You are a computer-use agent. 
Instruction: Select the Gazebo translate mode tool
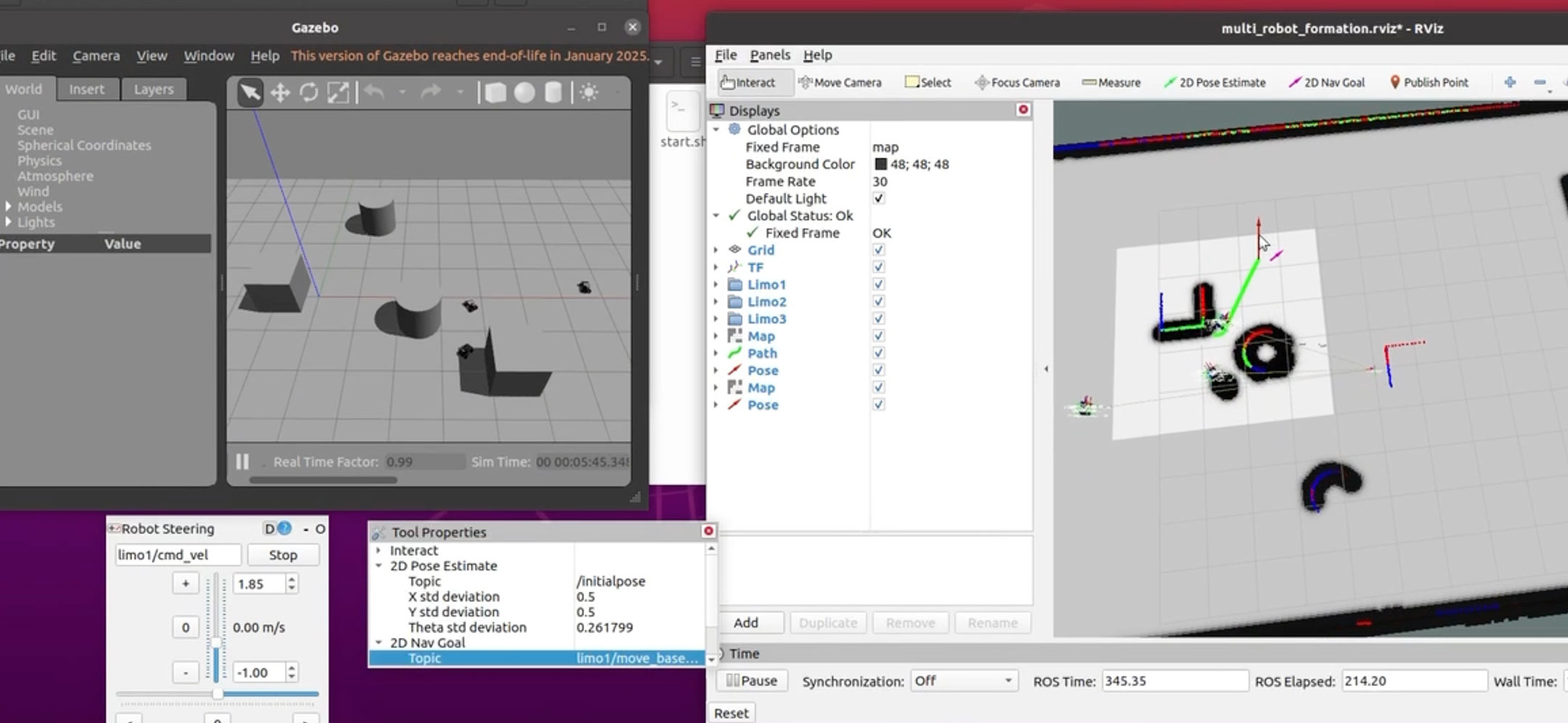pyautogui.click(x=279, y=93)
